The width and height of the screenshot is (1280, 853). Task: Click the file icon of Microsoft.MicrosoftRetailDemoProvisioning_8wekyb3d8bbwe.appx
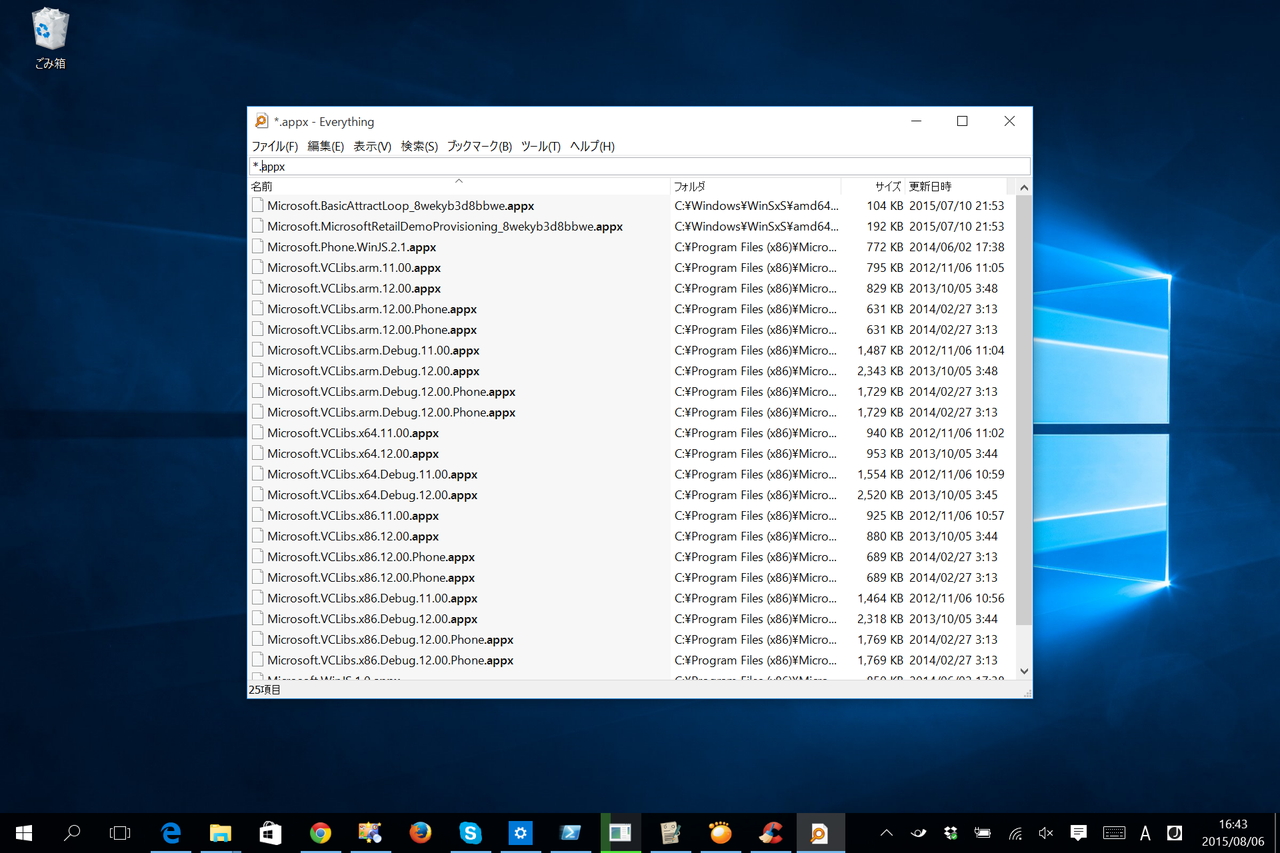pyautogui.click(x=258, y=226)
